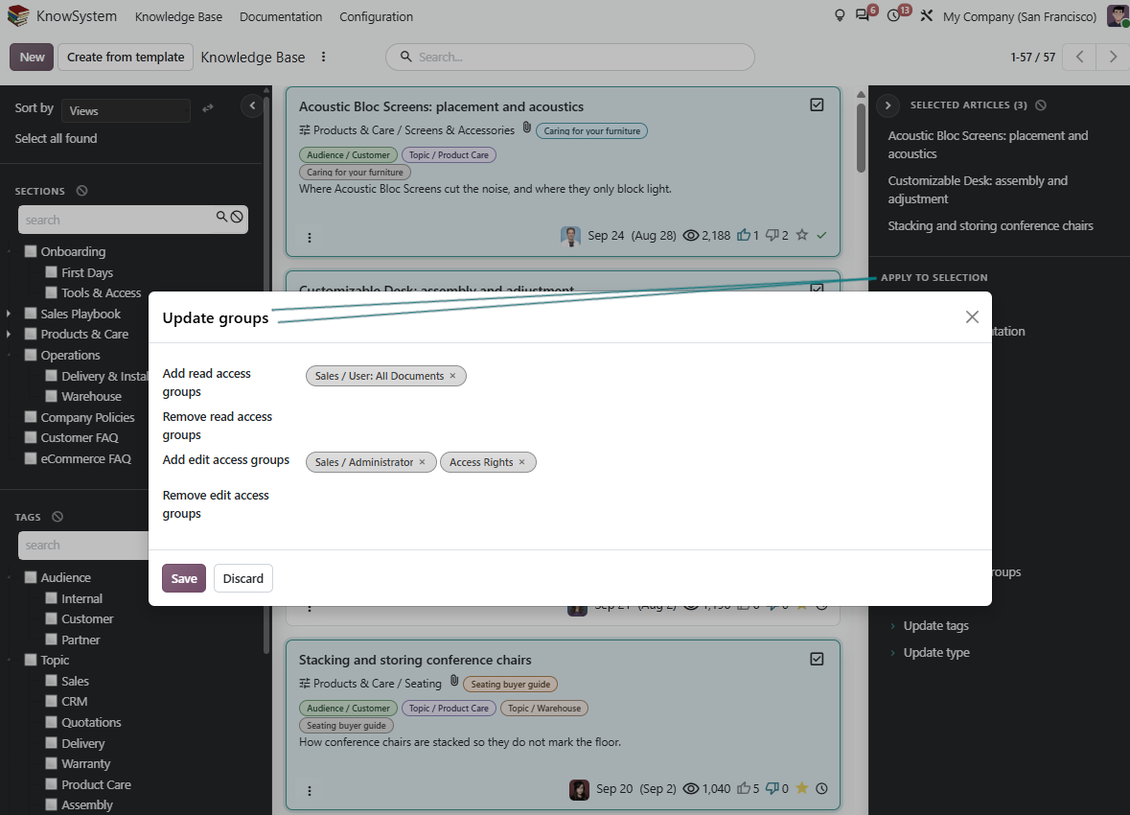
Task: Collapse the left sidebar with the arrow
Action: [x=252, y=106]
